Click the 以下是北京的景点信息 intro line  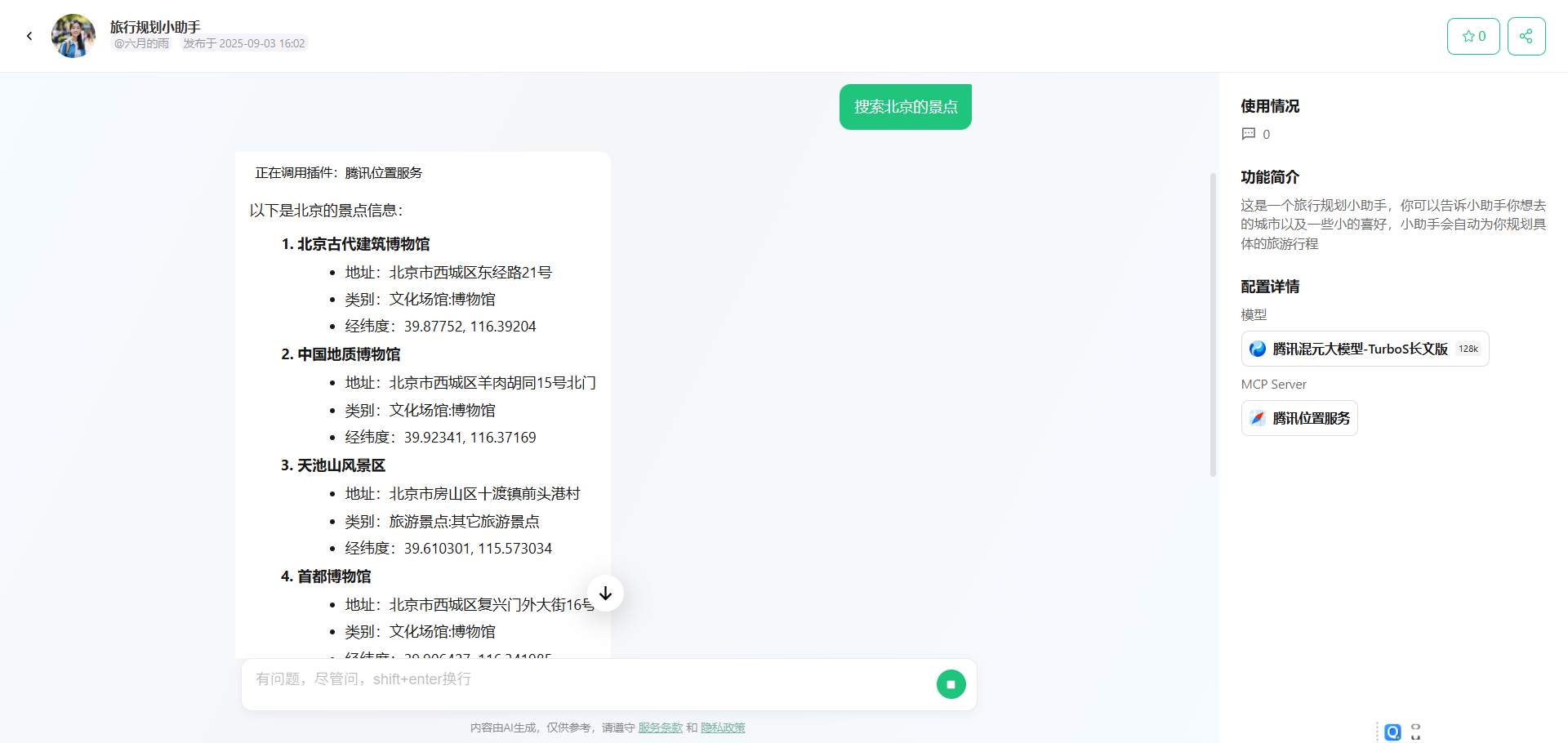coord(326,211)
